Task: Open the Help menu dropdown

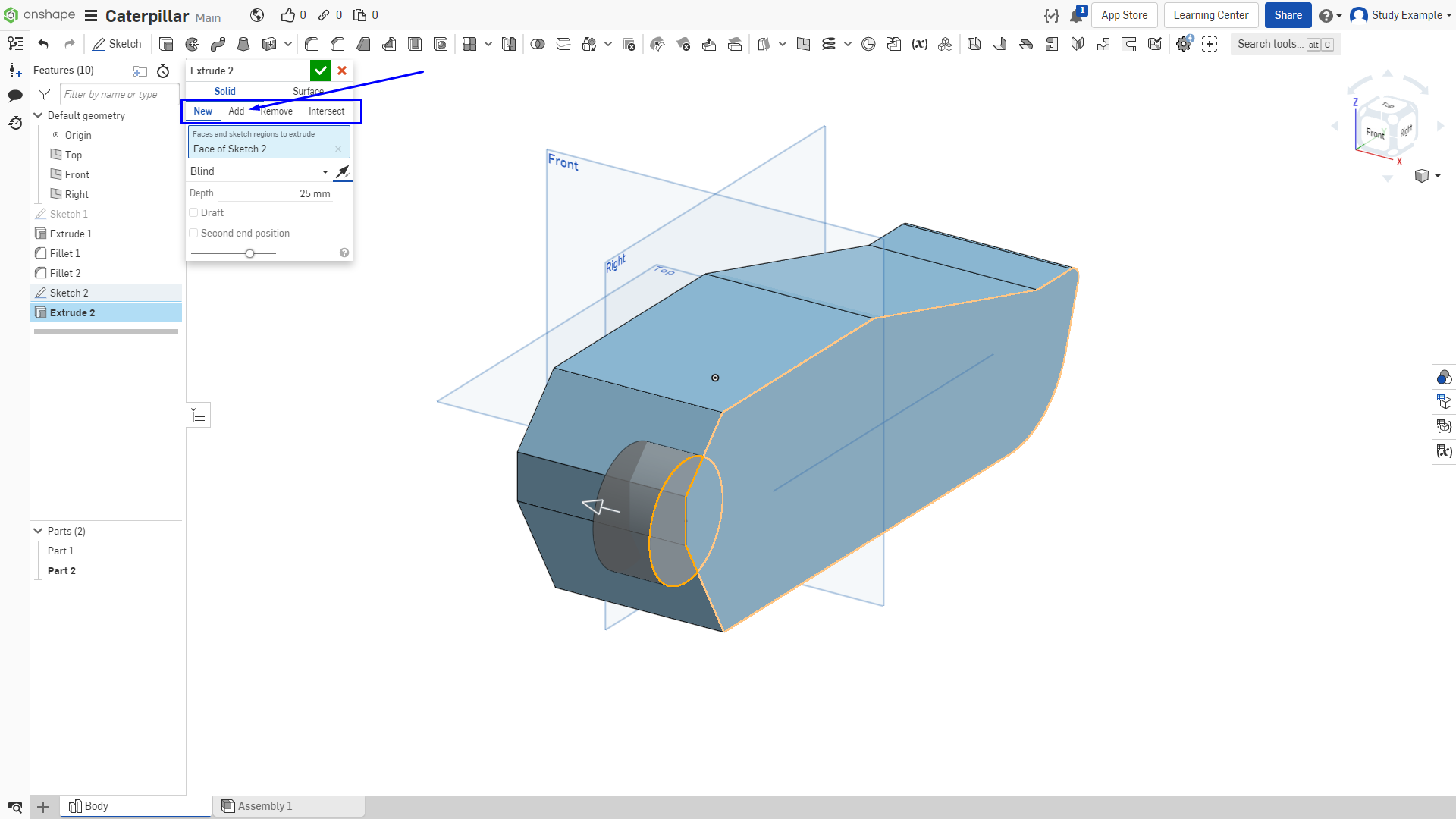Action: tap(1330, 15)
